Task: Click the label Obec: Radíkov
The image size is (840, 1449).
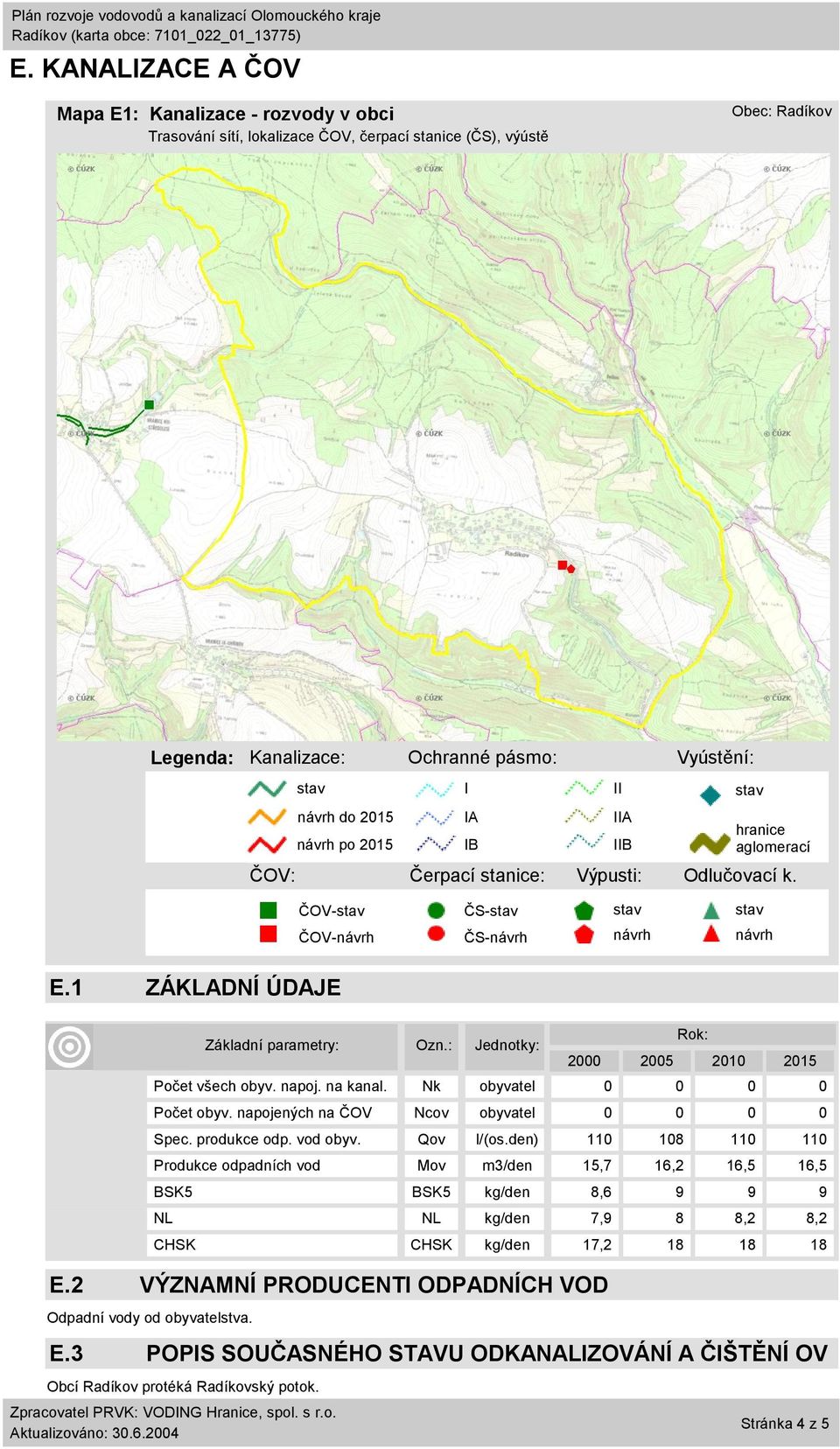Action: tap(781, 111)
